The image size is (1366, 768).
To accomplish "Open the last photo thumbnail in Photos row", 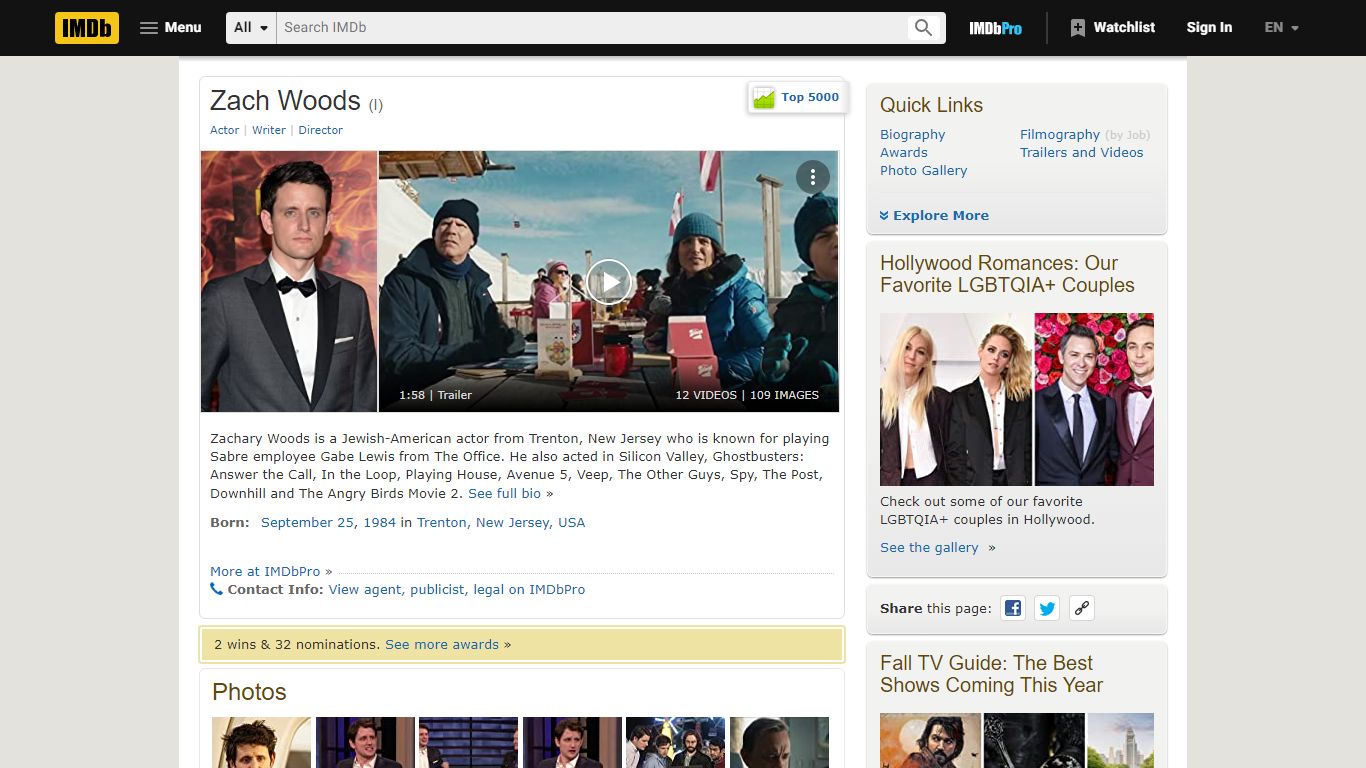I will click(779, 742).
